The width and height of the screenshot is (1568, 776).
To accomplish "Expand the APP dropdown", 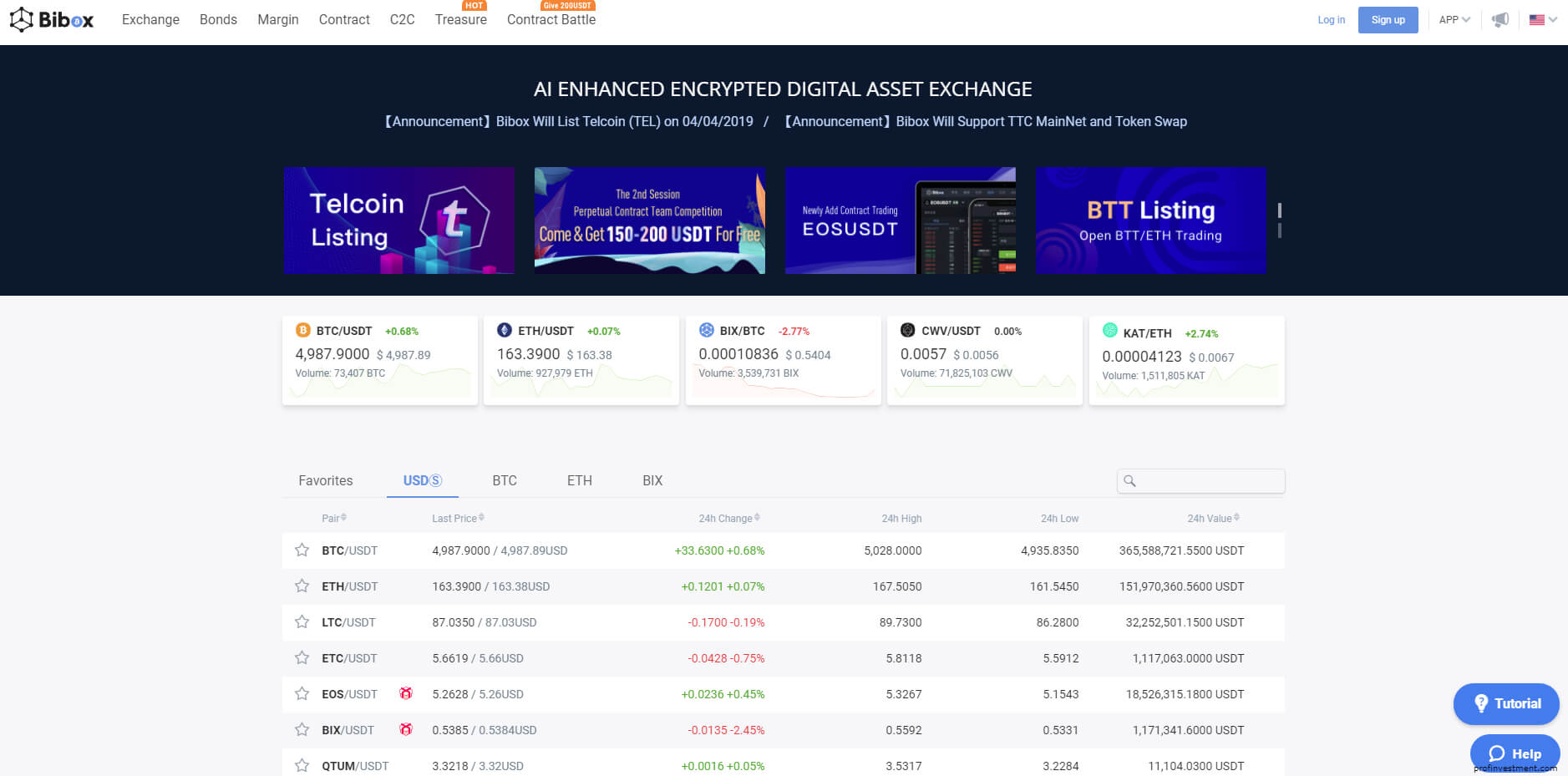I will click(x=1454, y=19).
